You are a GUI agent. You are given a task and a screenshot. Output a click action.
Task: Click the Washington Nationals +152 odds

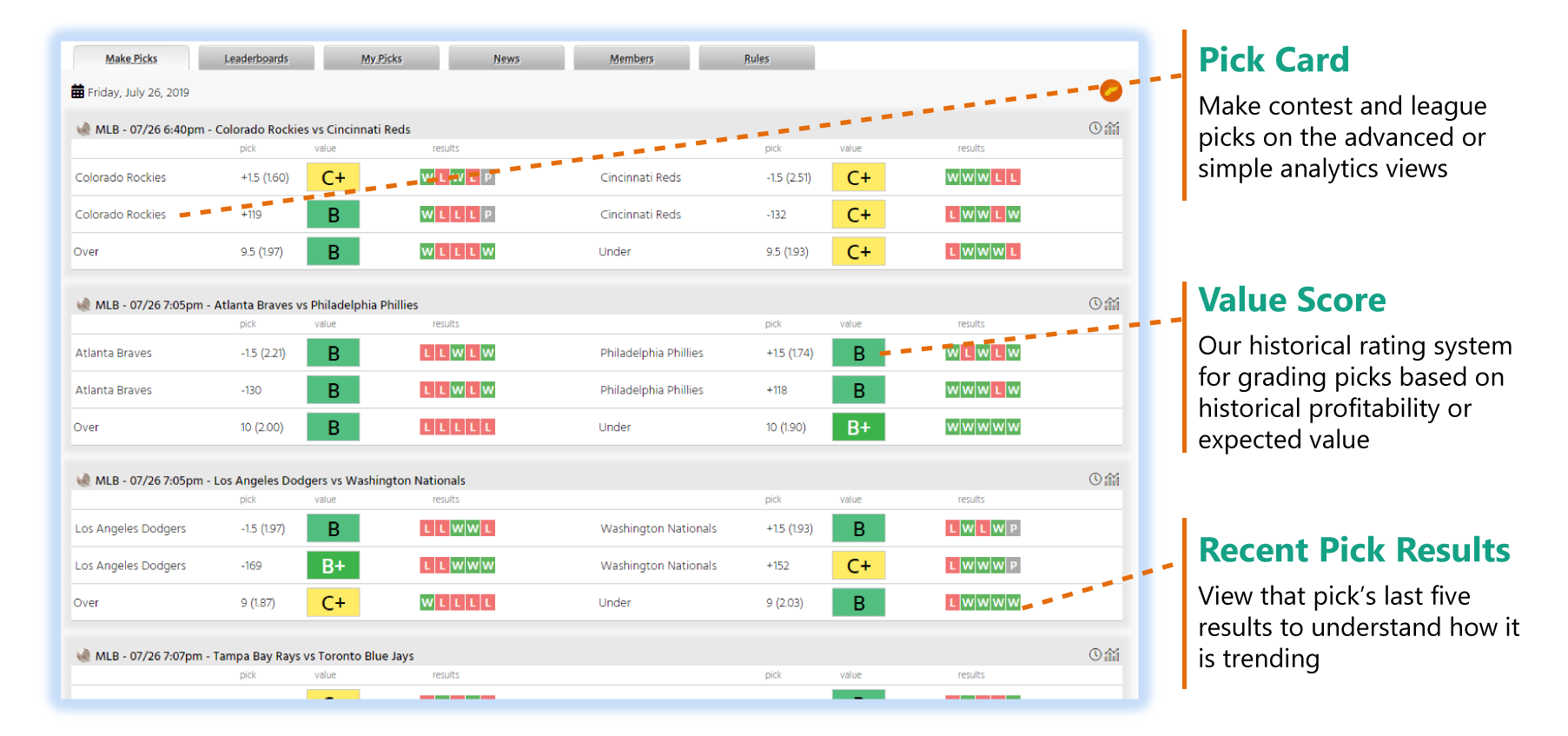[777, 566]
